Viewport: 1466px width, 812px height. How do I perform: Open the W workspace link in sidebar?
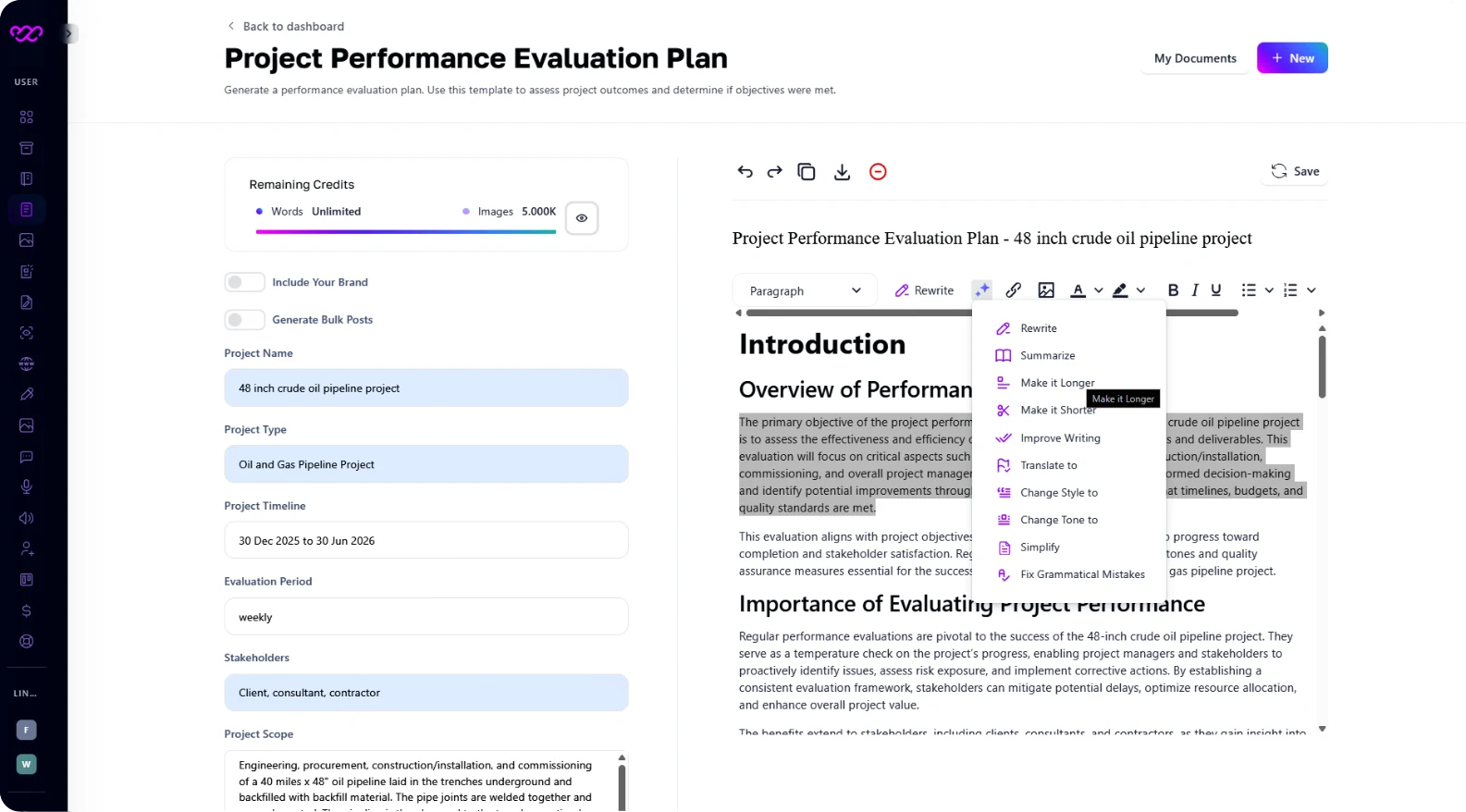click(x=26, y=764)
